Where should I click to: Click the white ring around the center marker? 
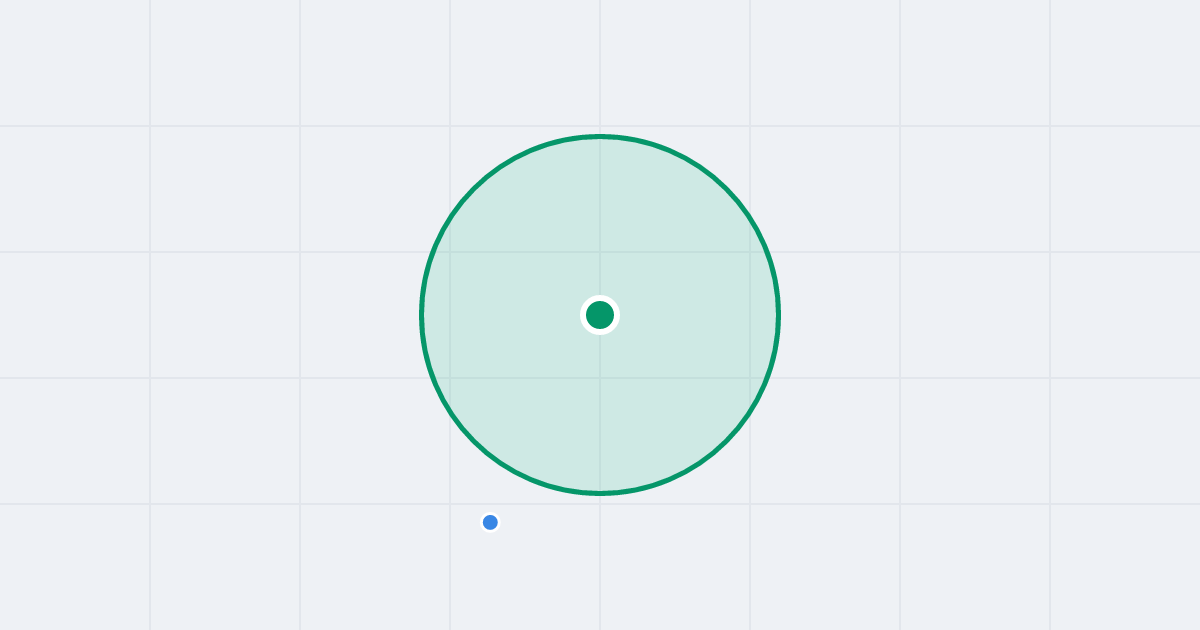600,298
